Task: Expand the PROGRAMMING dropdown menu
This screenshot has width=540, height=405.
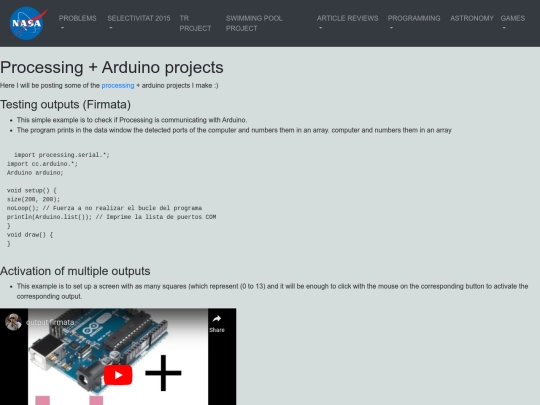Action: [414, 23]
